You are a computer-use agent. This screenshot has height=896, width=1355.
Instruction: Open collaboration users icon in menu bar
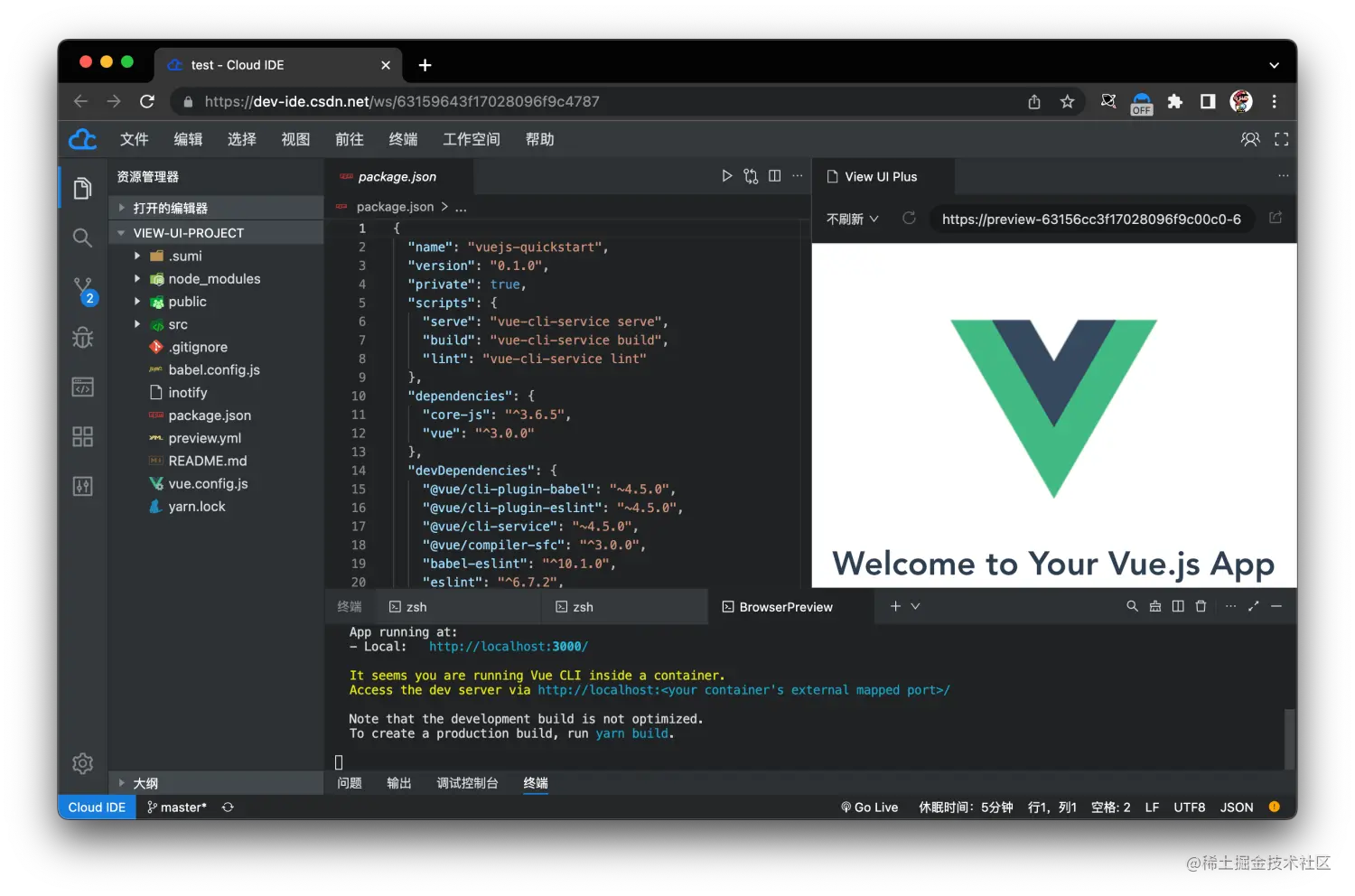1250,139
